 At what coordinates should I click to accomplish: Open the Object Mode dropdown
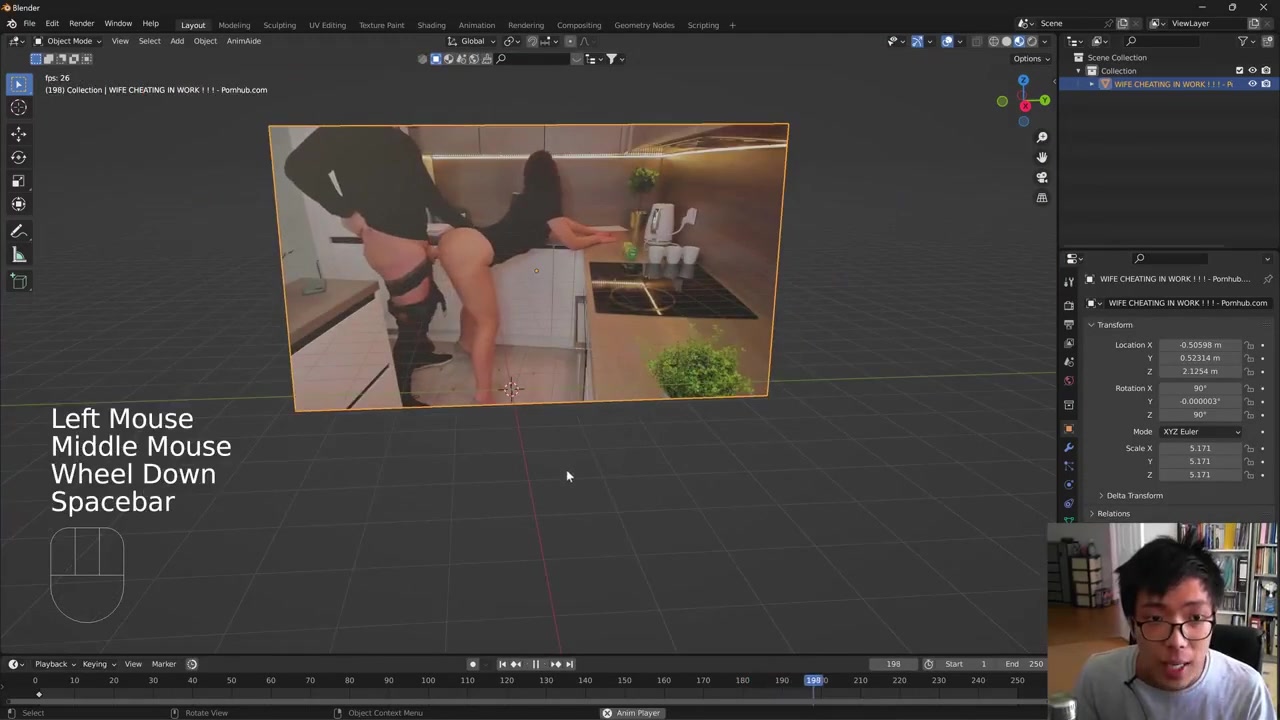click(x=68, y=41)
